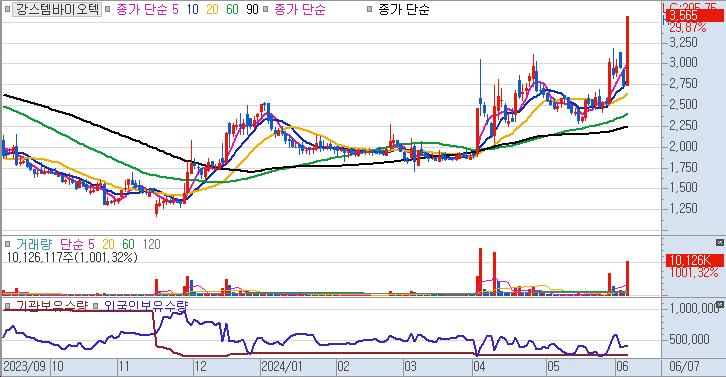Select the 60-day price moving average number
726x377 pixels.
[x=232, y=9]
